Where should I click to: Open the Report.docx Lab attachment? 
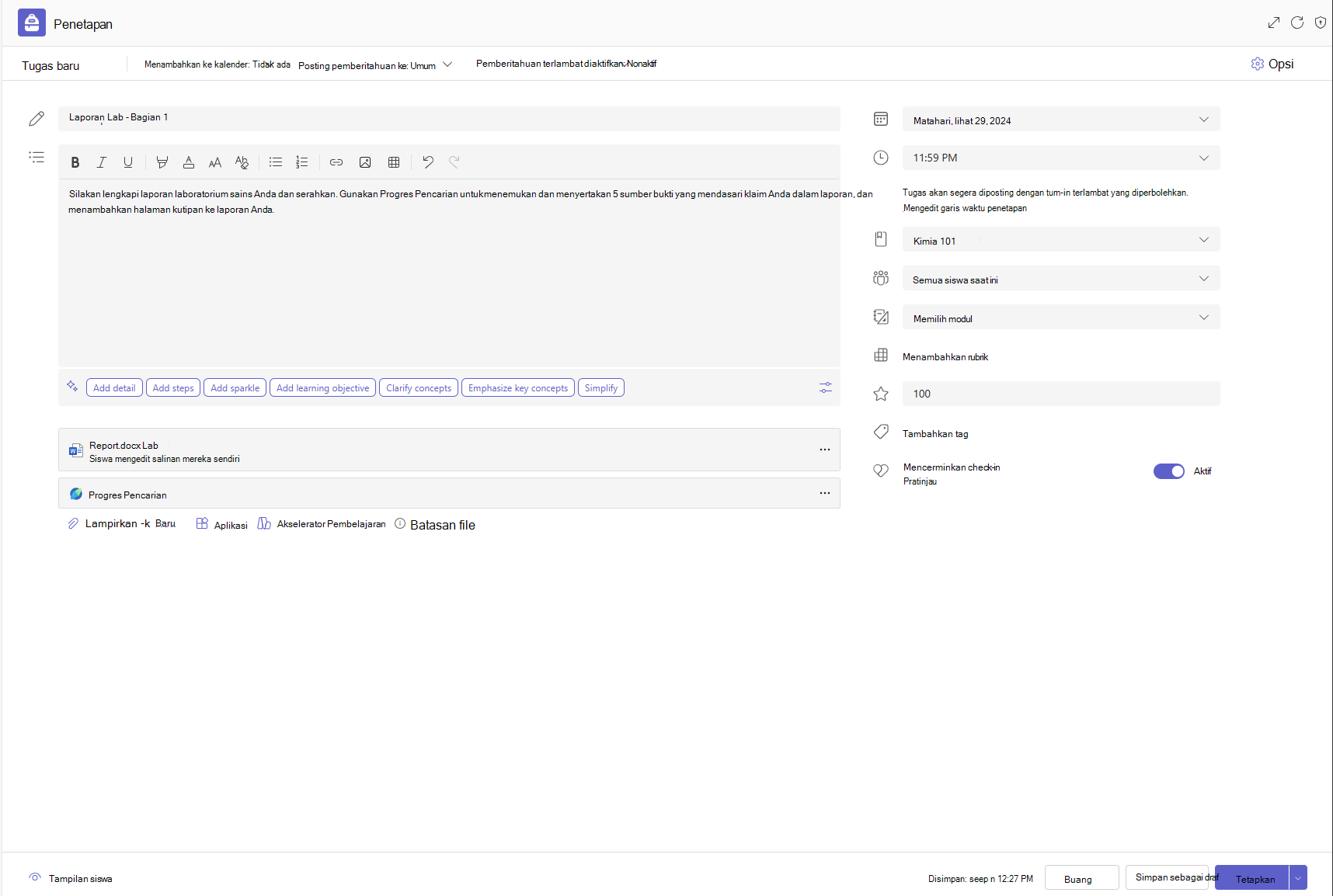click(x=449, y=450)
